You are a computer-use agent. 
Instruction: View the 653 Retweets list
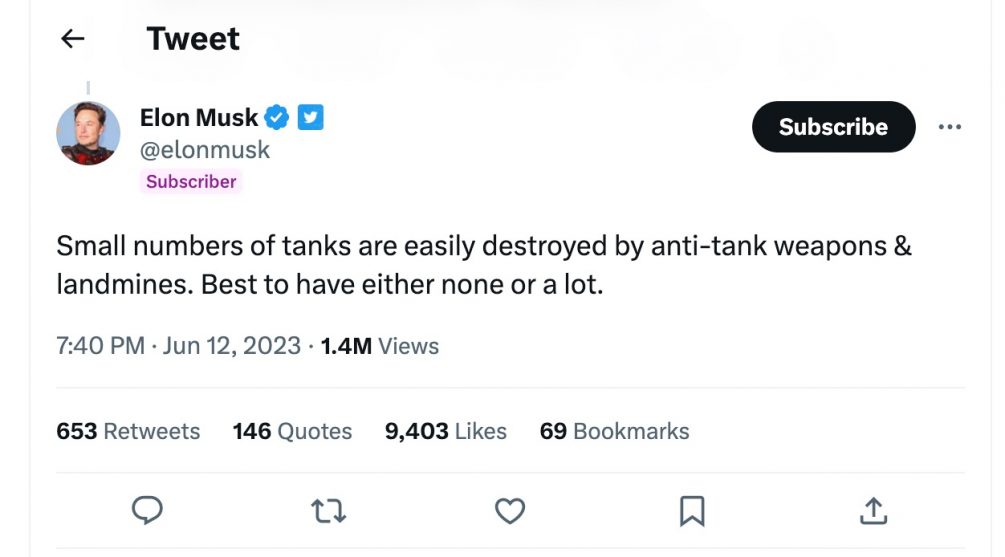pos(128,431)
